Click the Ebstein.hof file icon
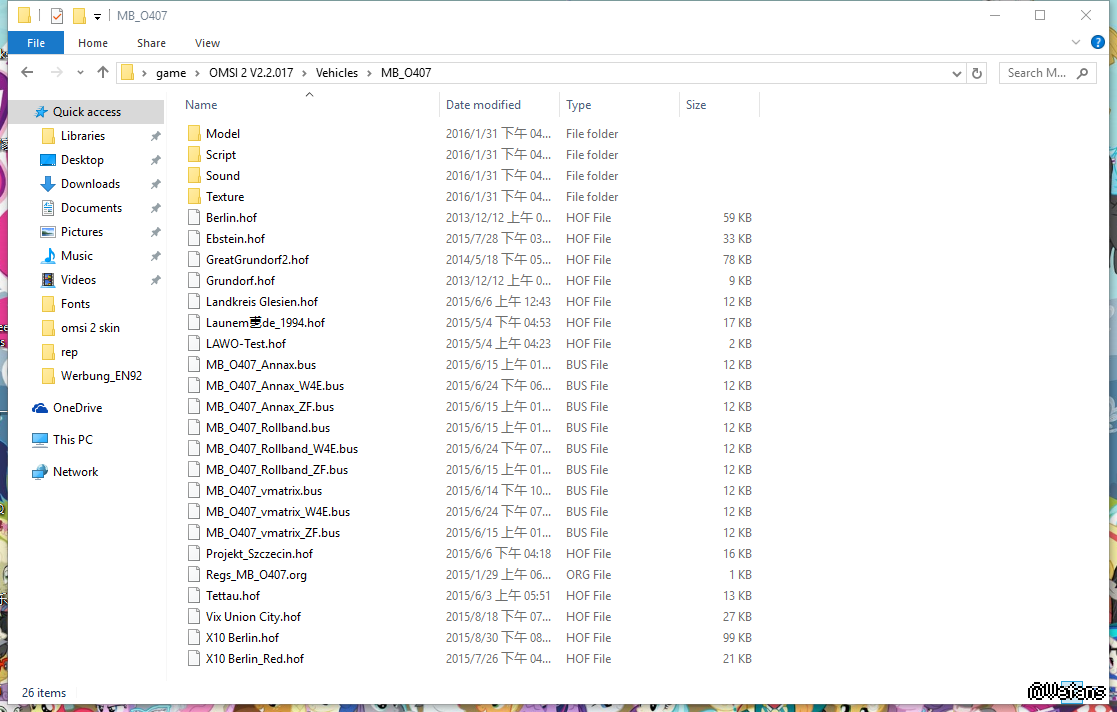 click(194, 239)
